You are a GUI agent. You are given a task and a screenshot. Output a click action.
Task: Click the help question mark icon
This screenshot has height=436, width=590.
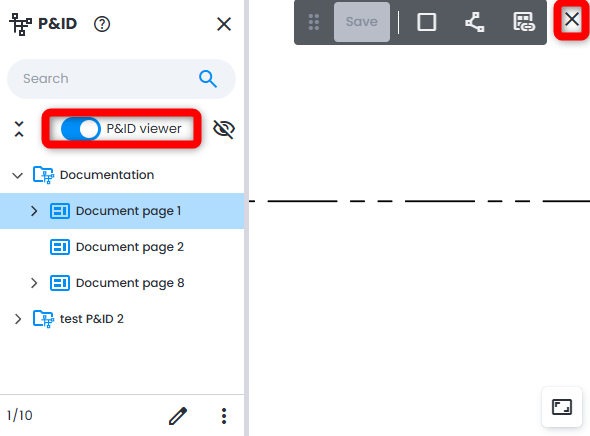102,24
